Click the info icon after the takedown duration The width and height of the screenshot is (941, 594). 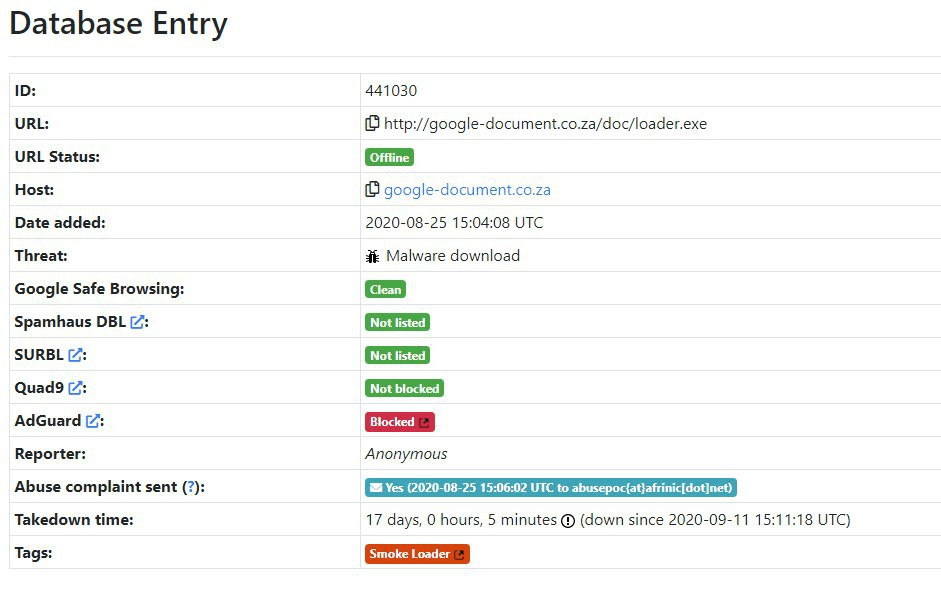566,520
